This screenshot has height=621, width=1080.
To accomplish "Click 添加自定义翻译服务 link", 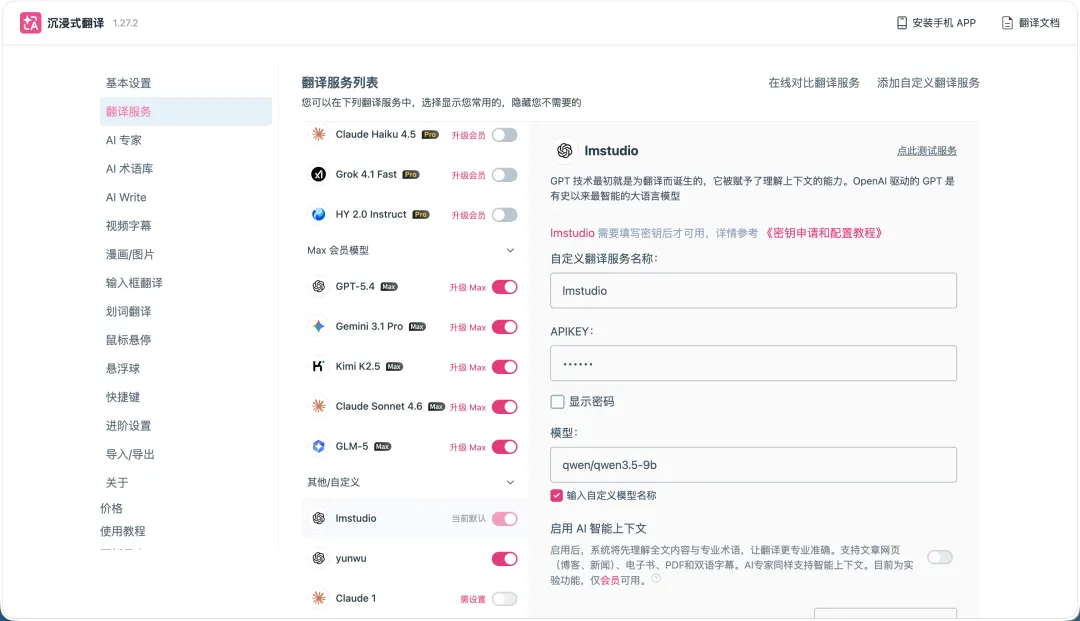I will click(928, 83).
